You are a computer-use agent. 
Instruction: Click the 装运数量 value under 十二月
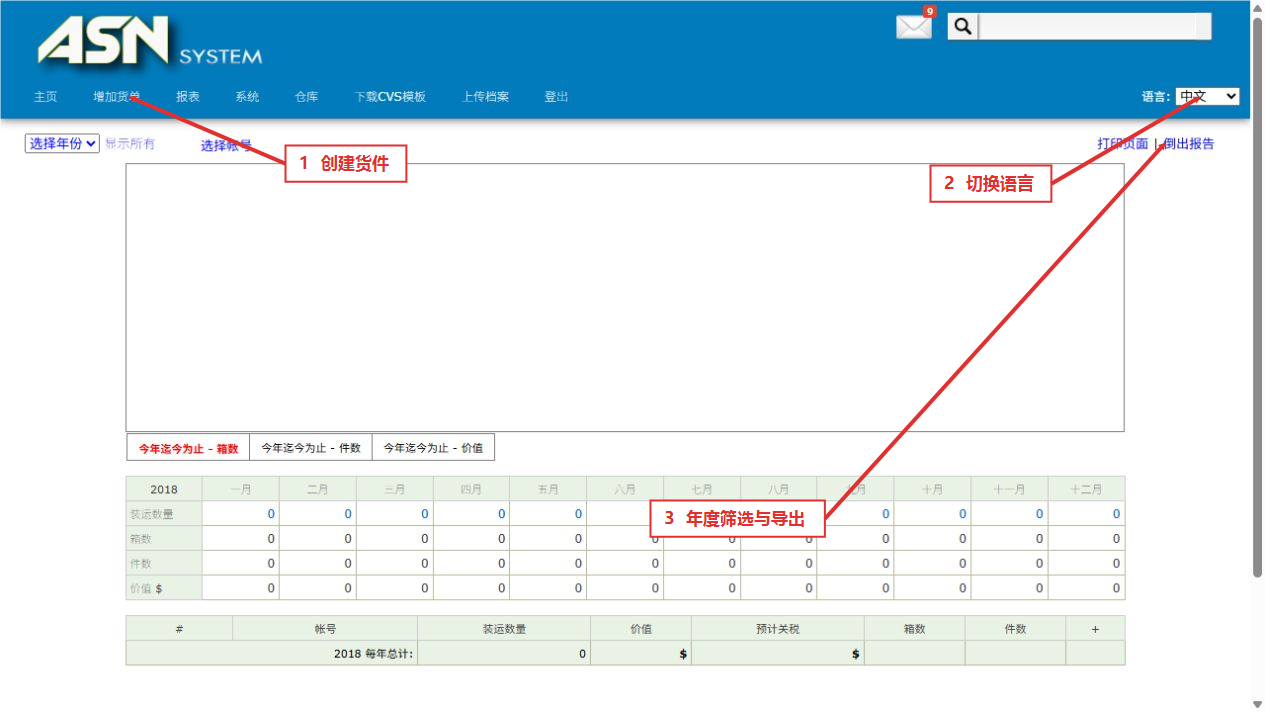[1116, 514]
